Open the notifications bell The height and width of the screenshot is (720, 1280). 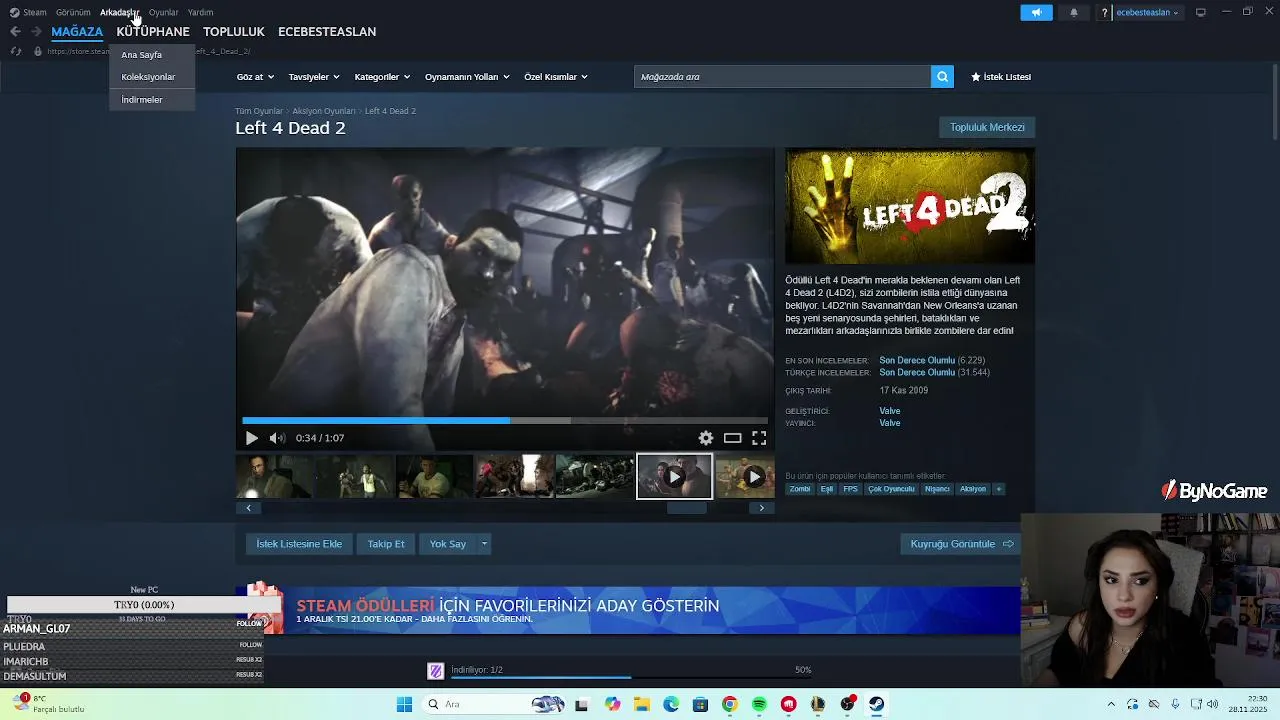[1074, 12]
